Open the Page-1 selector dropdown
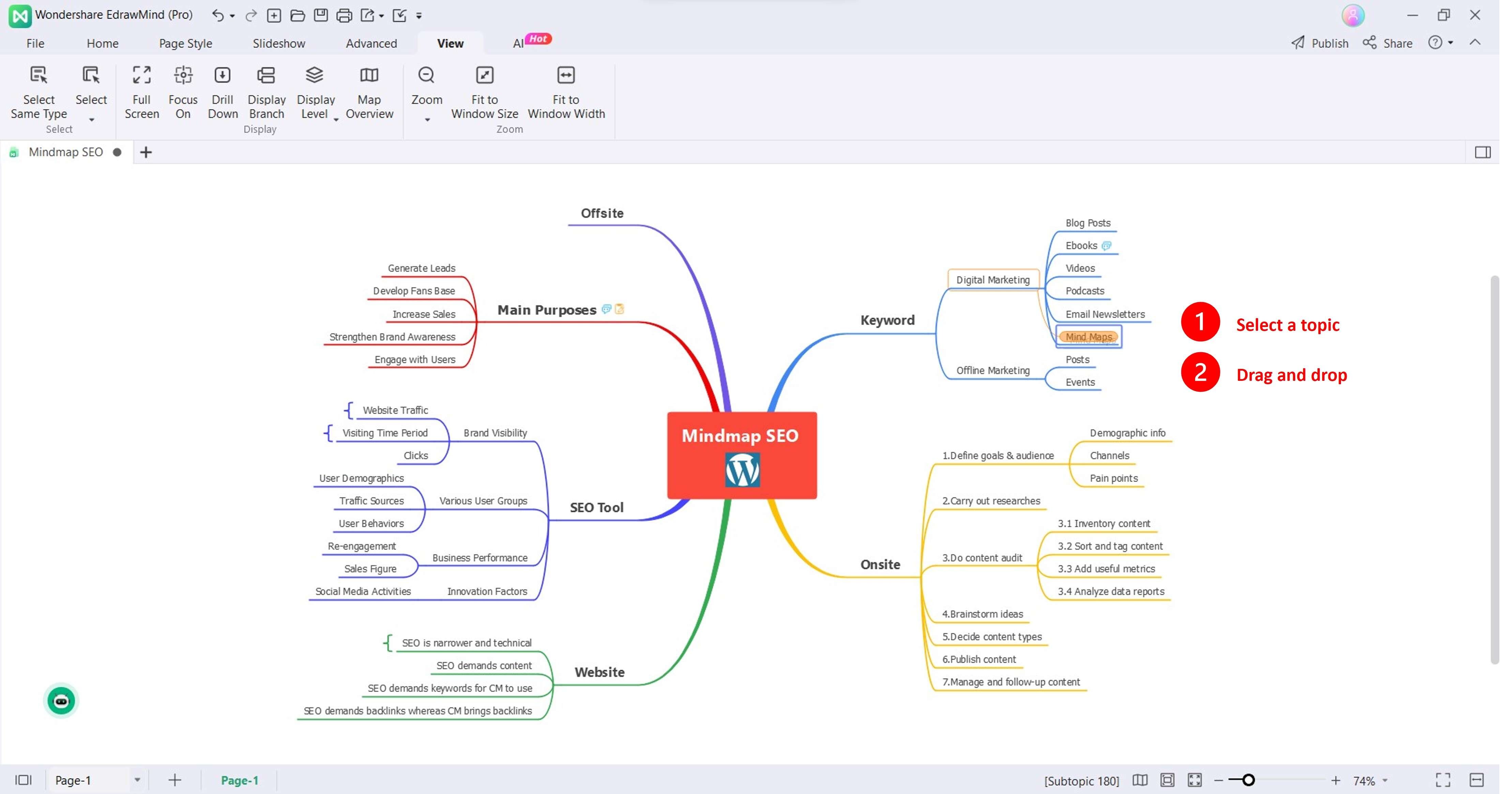 [137, 780]
